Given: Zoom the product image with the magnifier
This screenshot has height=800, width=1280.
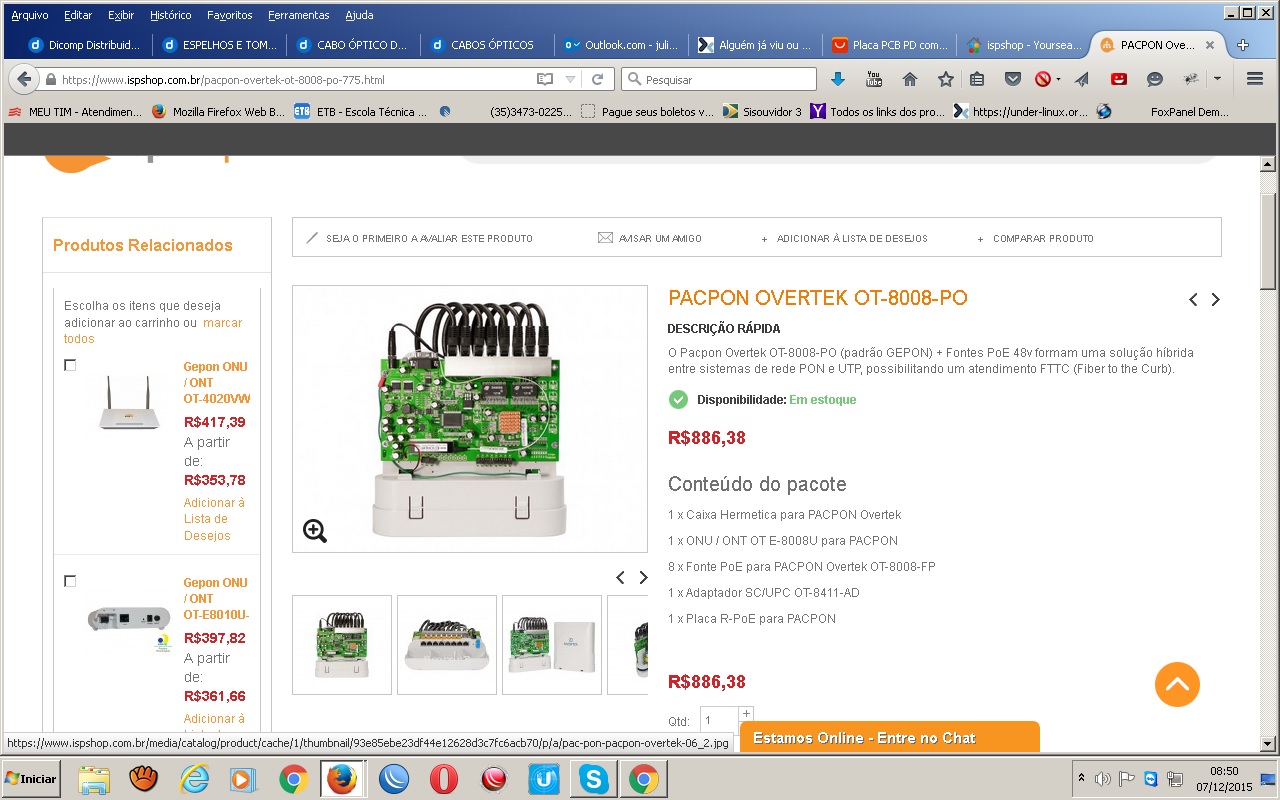Looking at the screenshot, I should coord(315,531).
